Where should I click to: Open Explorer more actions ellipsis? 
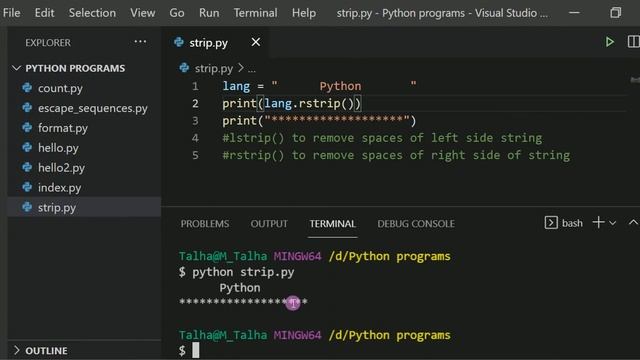140,42
